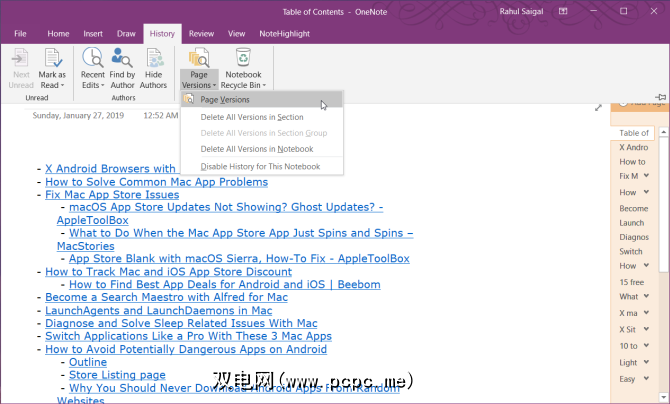Switch to the Insert ribbon tab
The width and height of the screenshot is (670, 404).
[x=94, y=33]
